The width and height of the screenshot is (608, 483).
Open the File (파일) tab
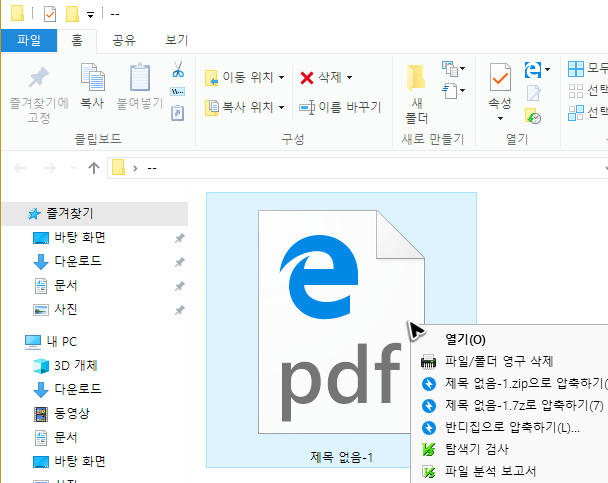coord(29,40)
